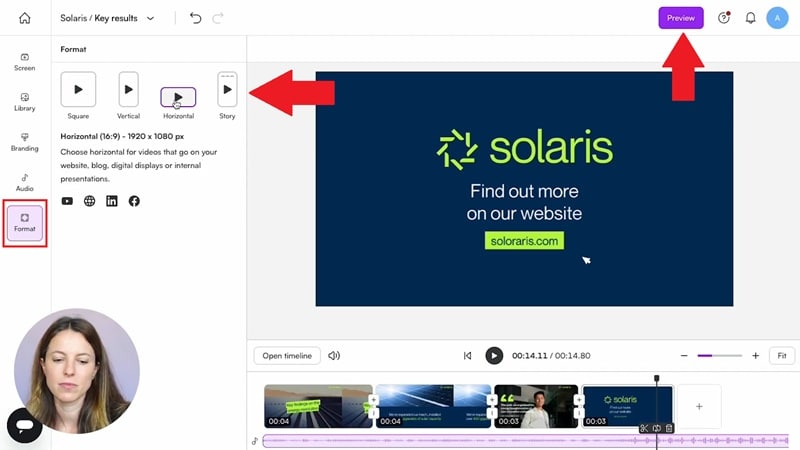Click the playhead marker on timeline
Viewport: 800px width, 450px height.
click(657, 379)
